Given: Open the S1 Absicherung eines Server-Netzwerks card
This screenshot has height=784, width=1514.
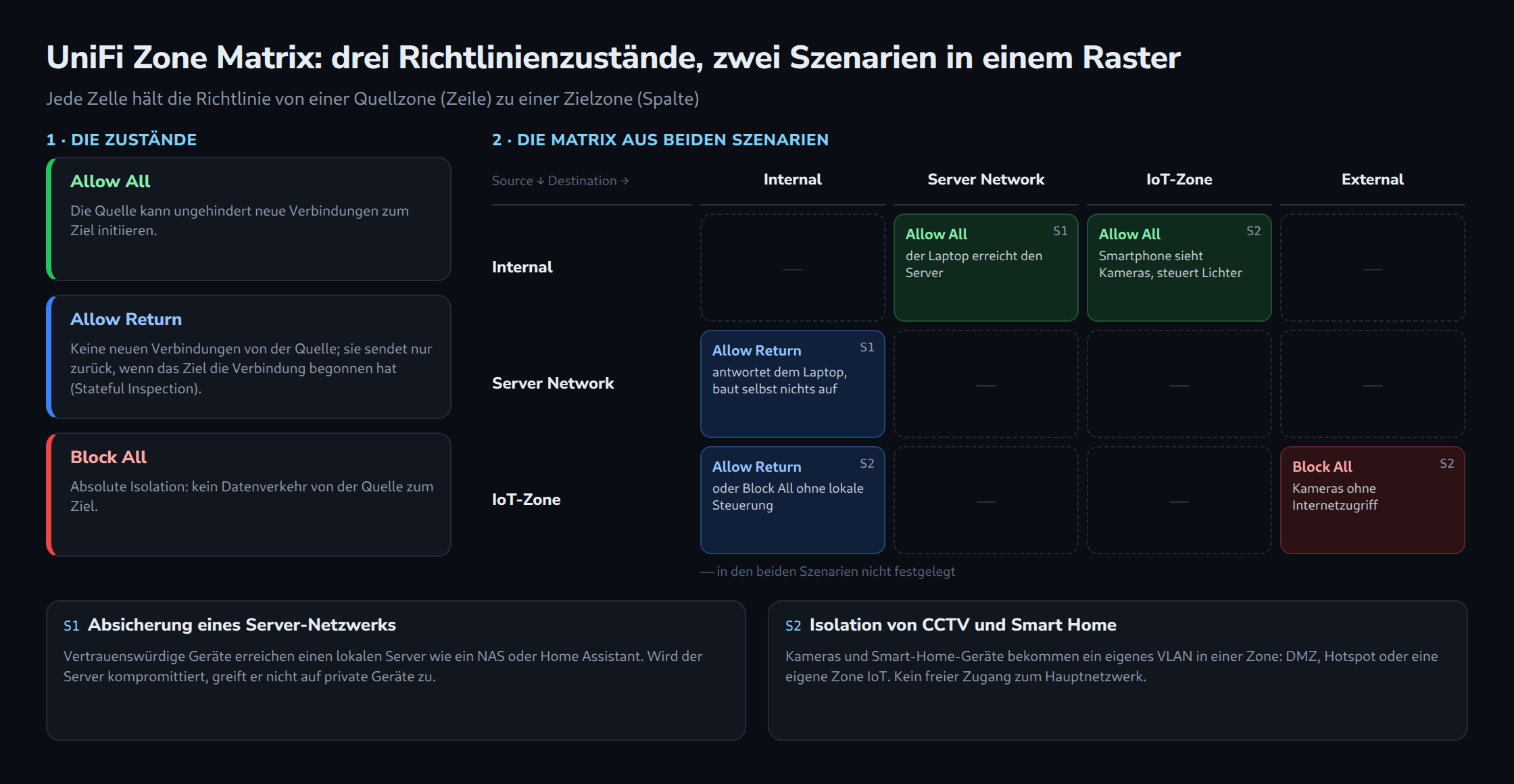Looking at the screenshot, I should click(395, 670).
